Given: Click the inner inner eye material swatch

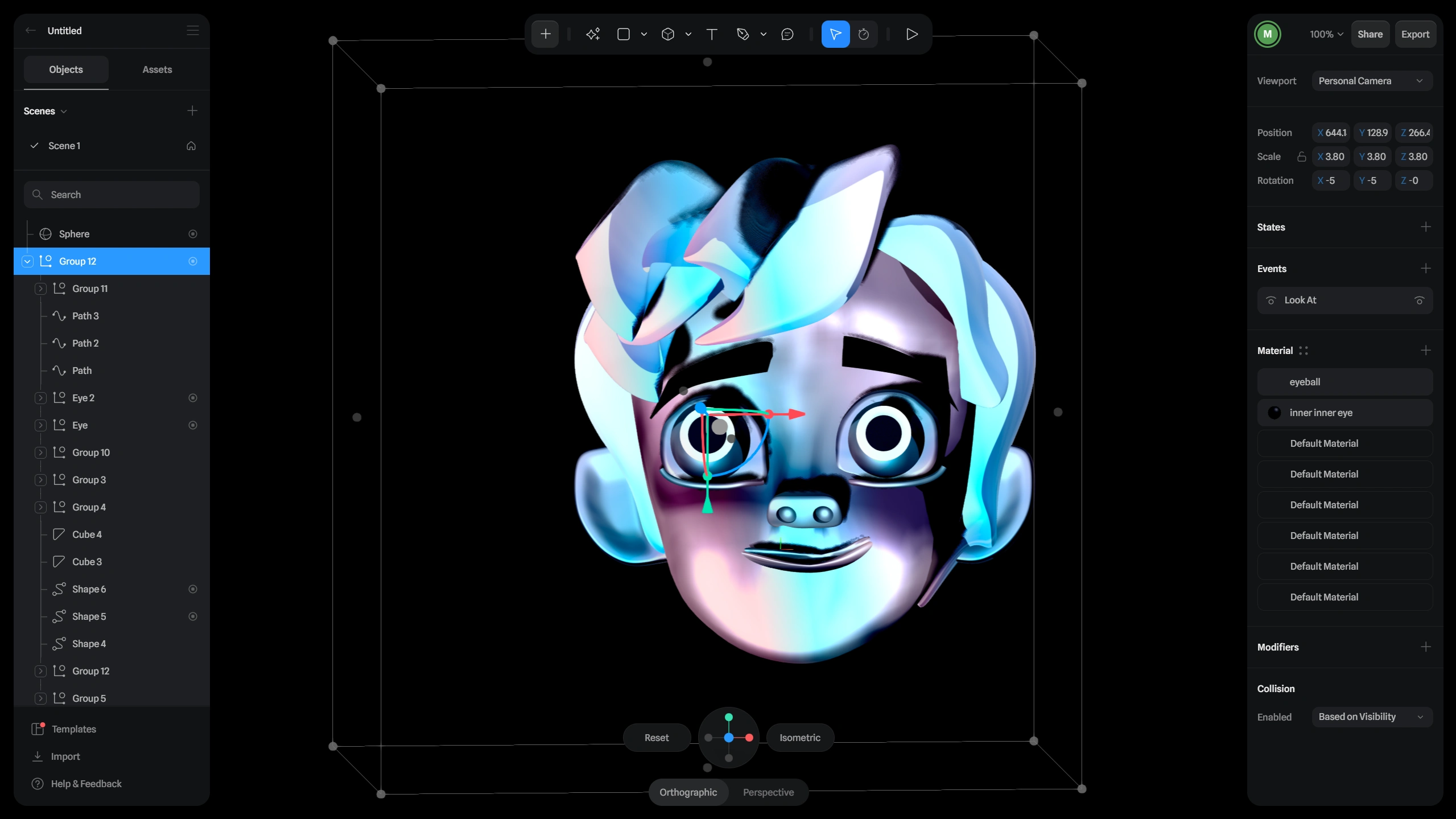Looking at the screenshot, I should 1274,413.
